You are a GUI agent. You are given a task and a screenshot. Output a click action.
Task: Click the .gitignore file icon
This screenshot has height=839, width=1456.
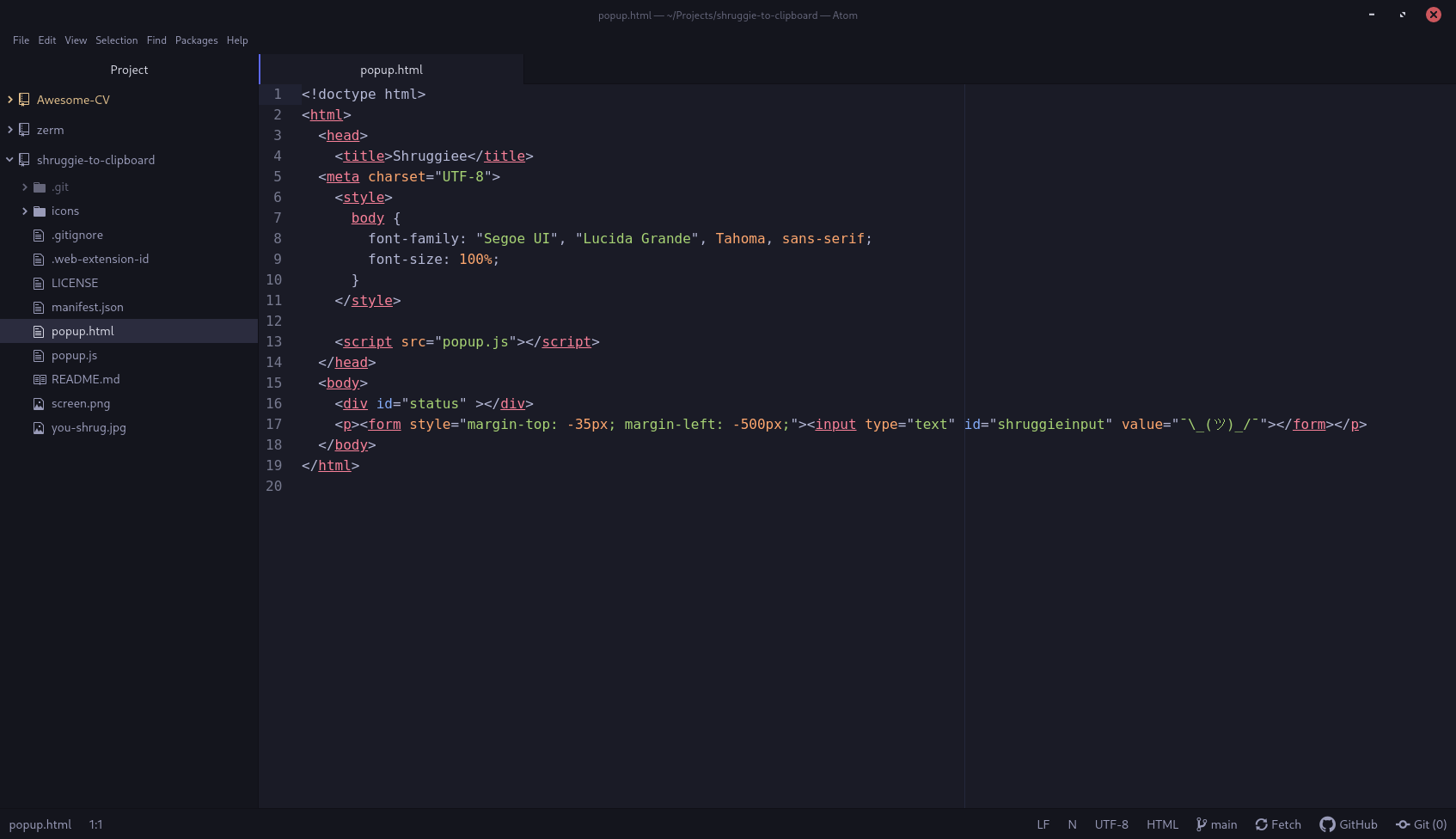coord(39,235)
